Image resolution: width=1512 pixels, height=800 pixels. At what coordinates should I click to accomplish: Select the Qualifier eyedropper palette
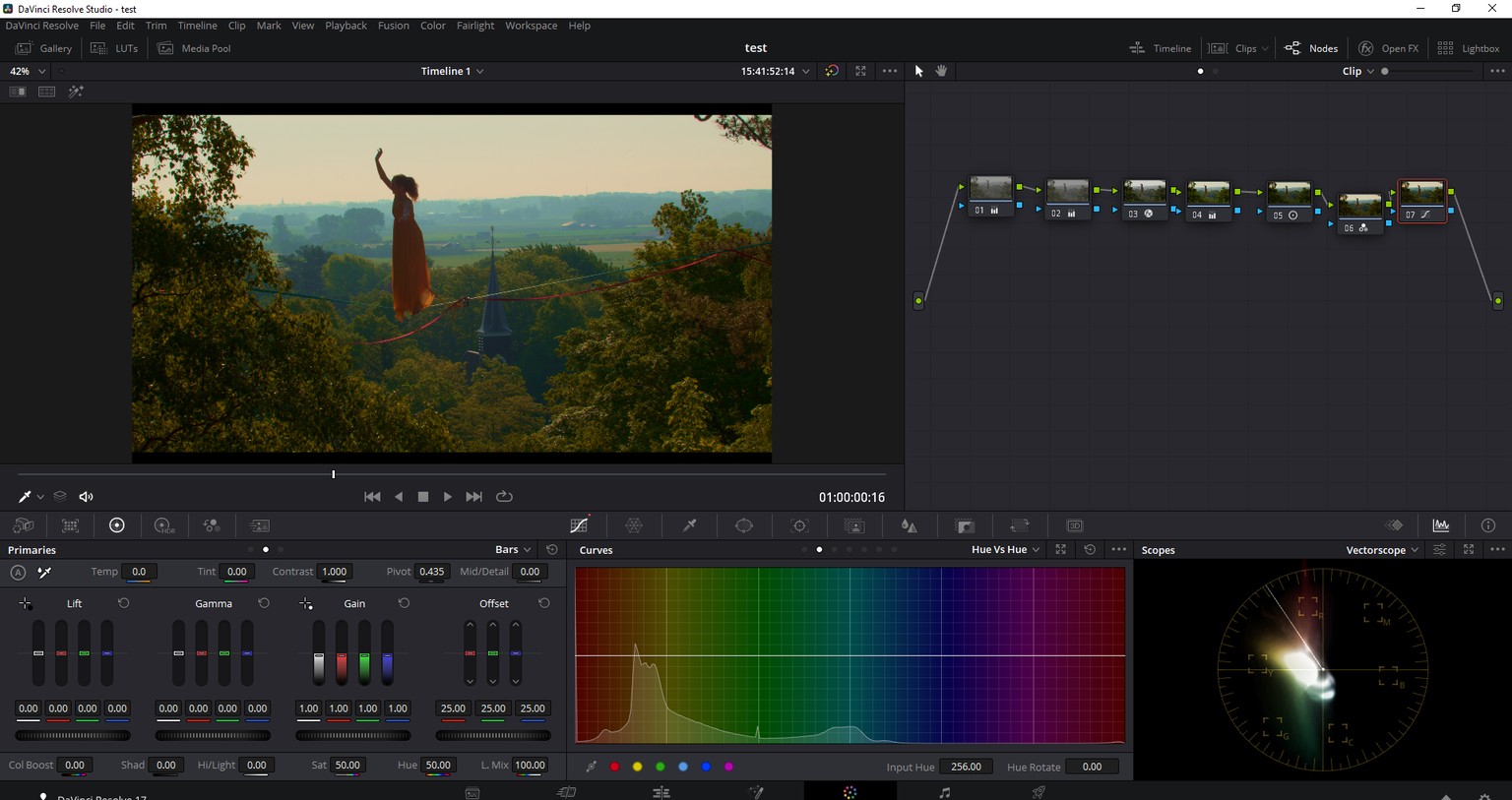689,525
